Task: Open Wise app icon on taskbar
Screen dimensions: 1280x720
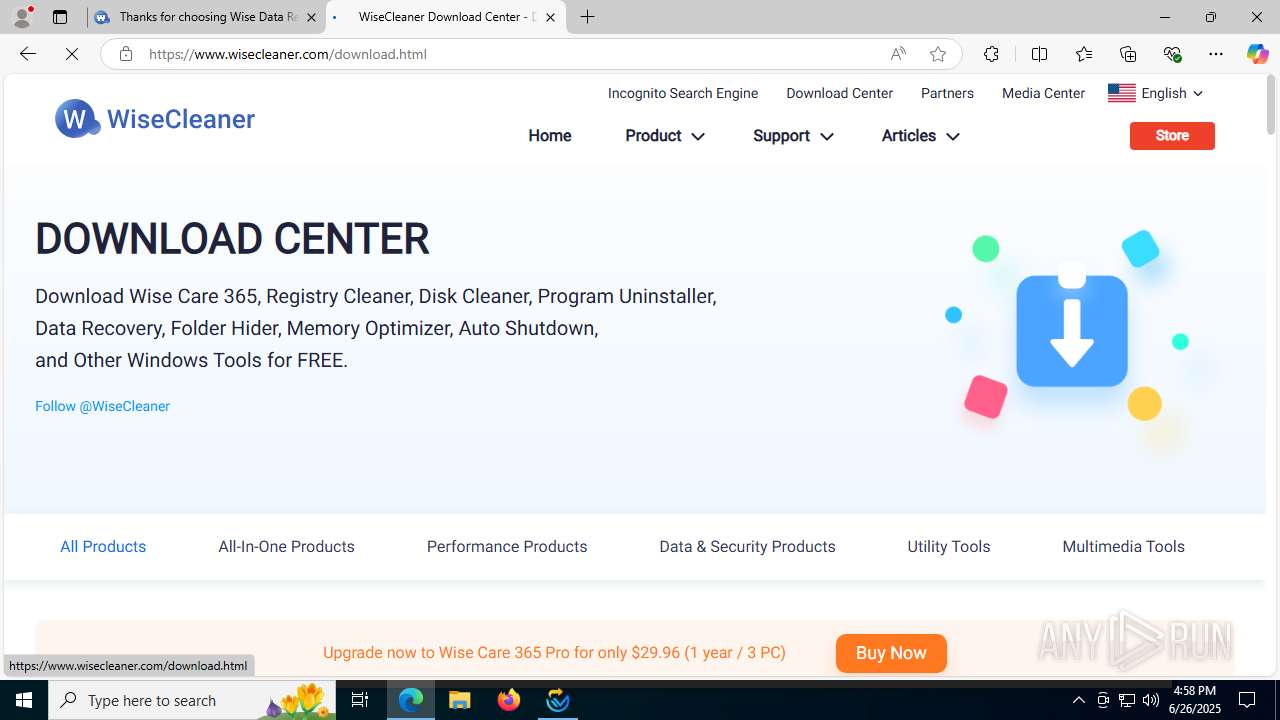Action: click(558, 700)
